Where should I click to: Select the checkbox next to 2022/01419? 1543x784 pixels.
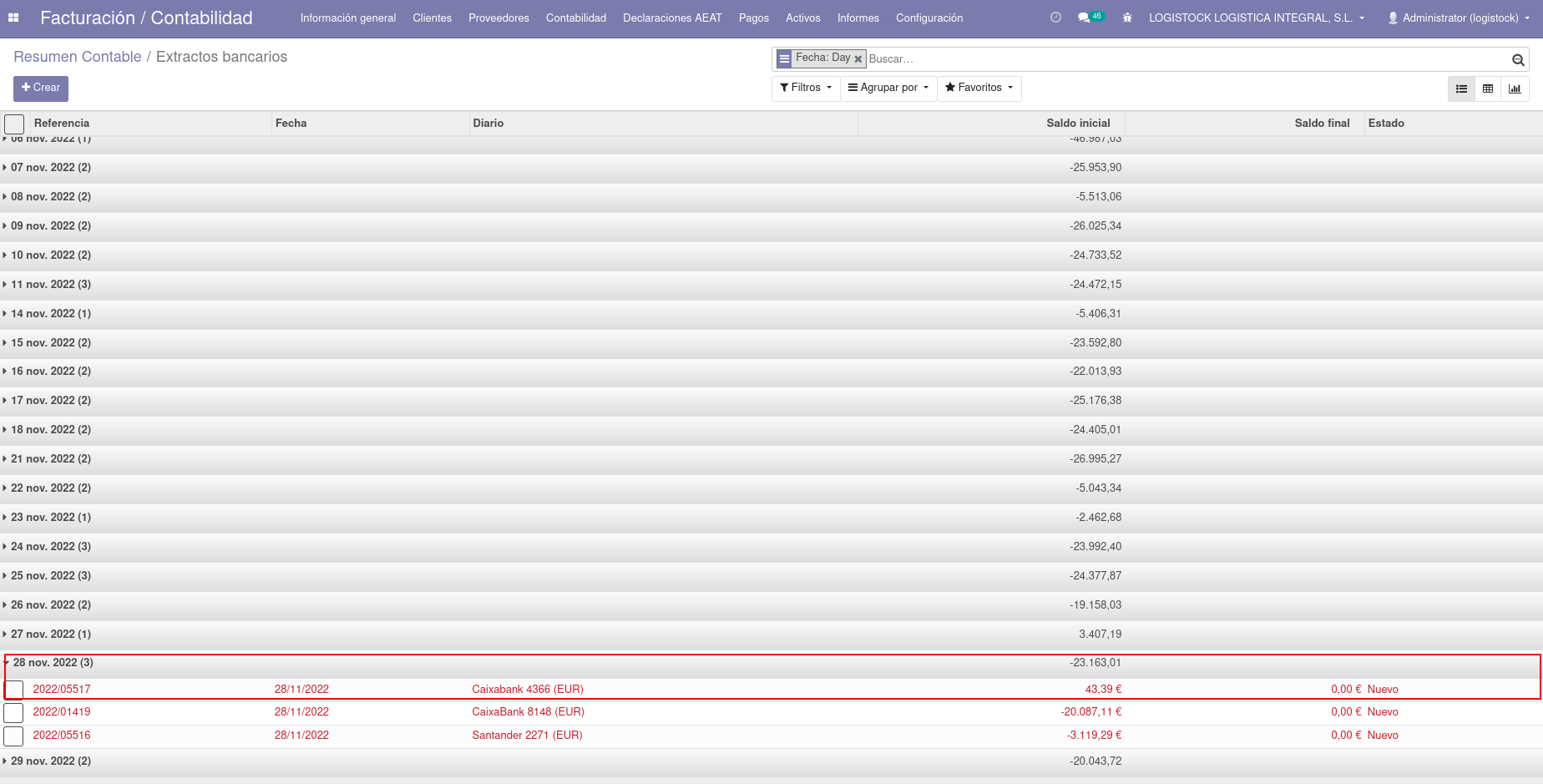[13, 712]
